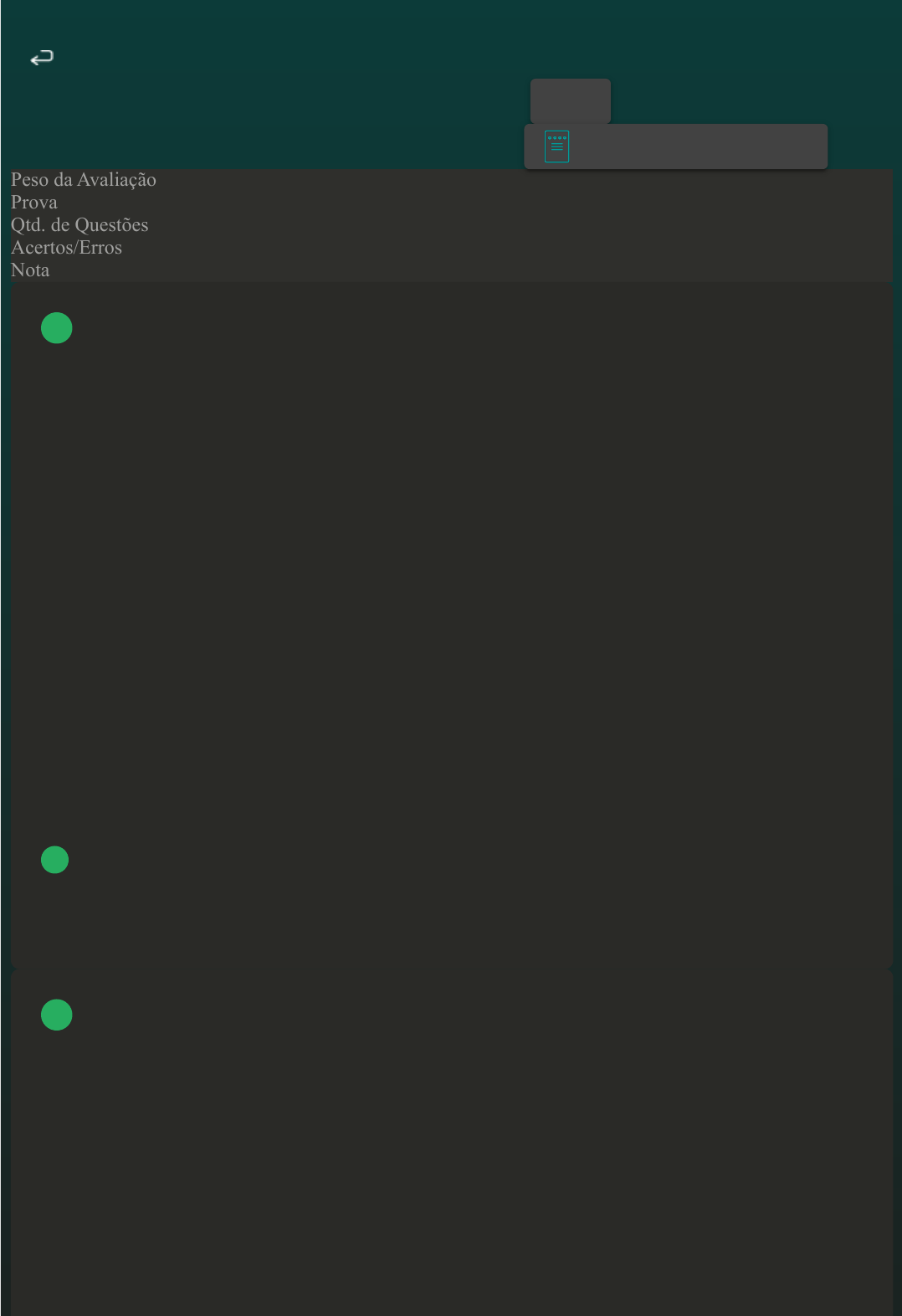Screen dimensions: 902x1316
Task: Select the smaller middle green circle
Action: tap(55, 860)
